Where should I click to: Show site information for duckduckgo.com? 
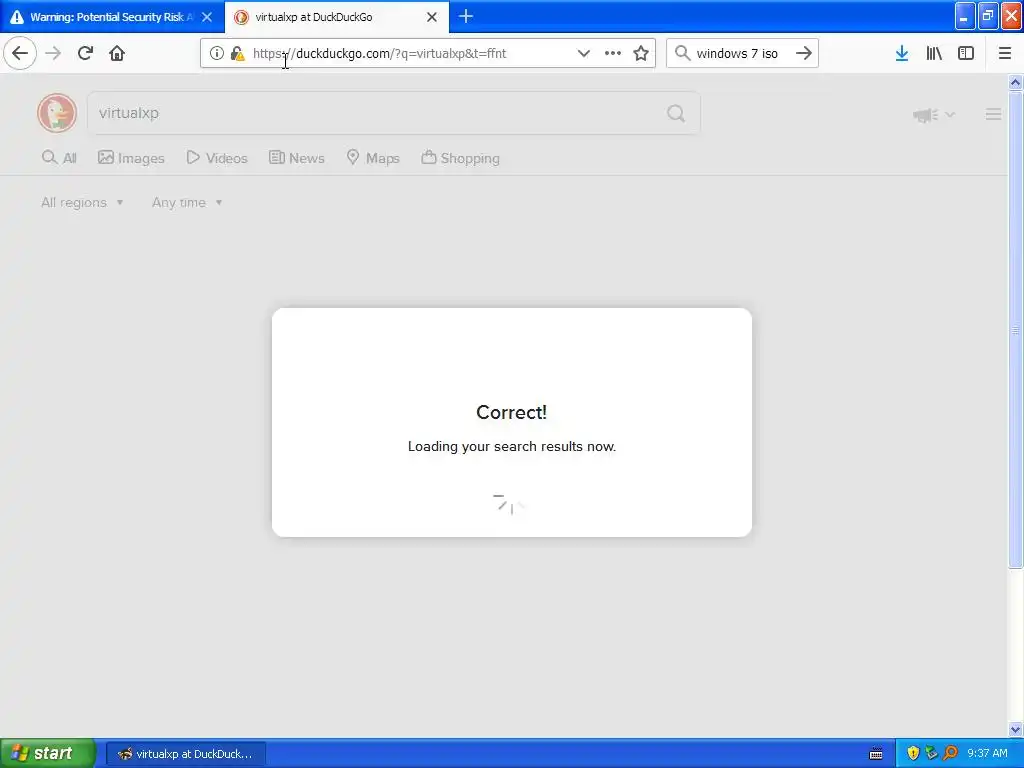click(x=217, y=53)
